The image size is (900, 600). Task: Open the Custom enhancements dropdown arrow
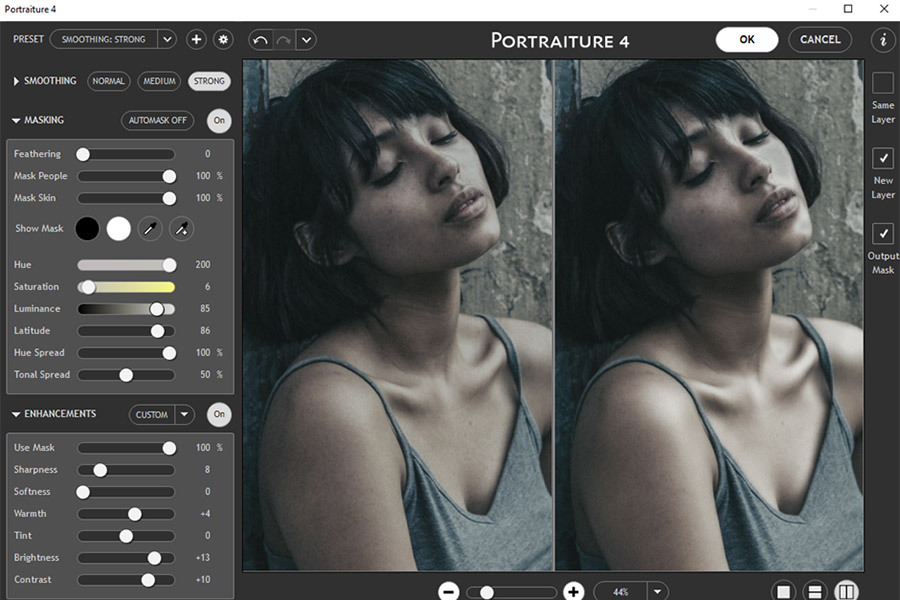(184, 415)
